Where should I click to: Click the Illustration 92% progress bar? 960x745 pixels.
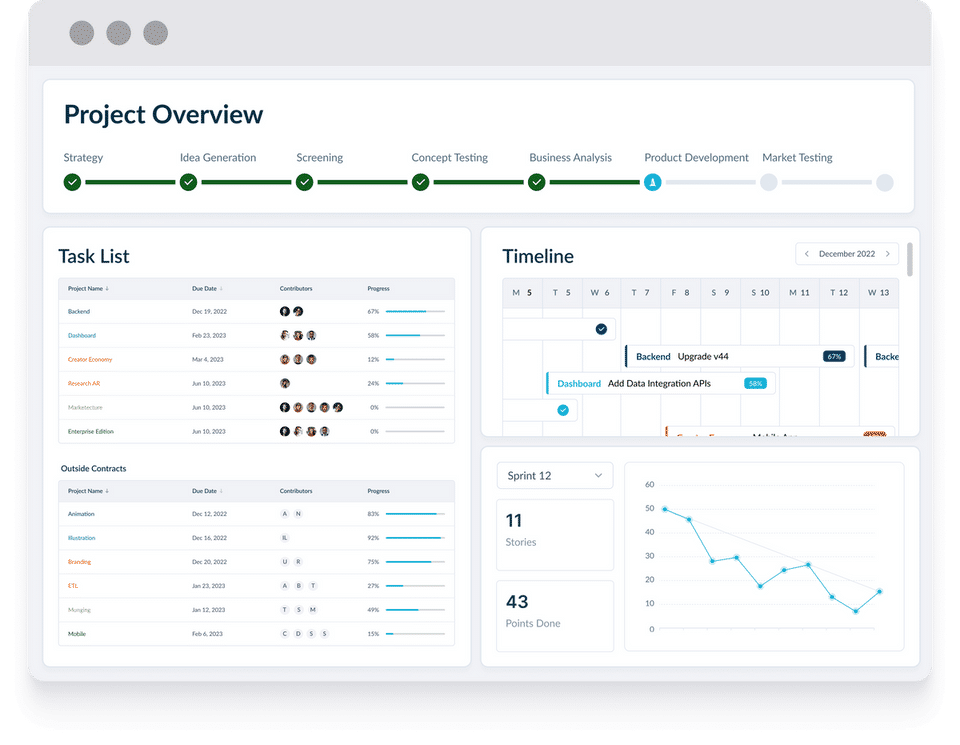(415, 538)
